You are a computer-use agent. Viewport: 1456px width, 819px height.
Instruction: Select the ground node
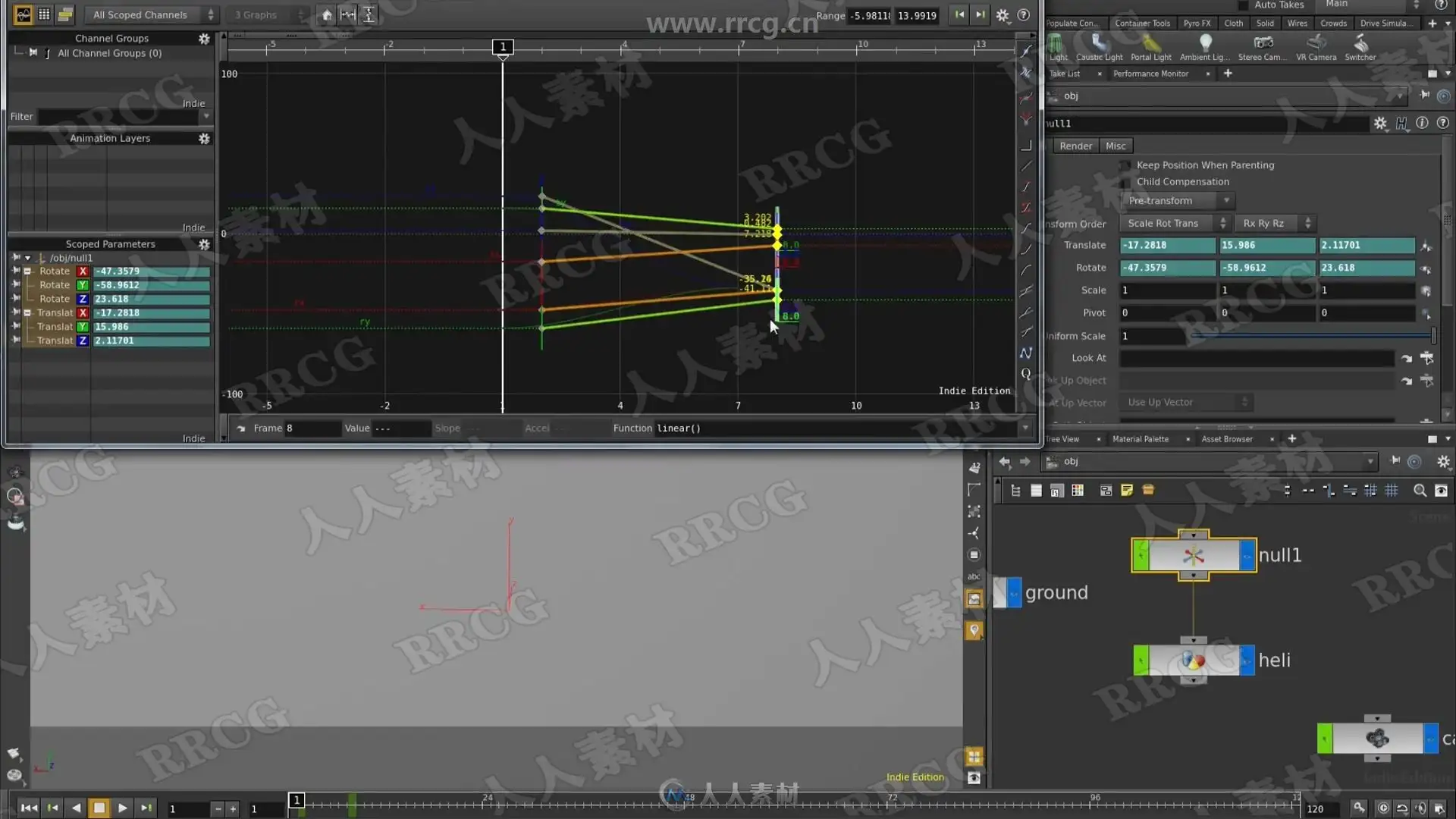(x=1007, y=593)
